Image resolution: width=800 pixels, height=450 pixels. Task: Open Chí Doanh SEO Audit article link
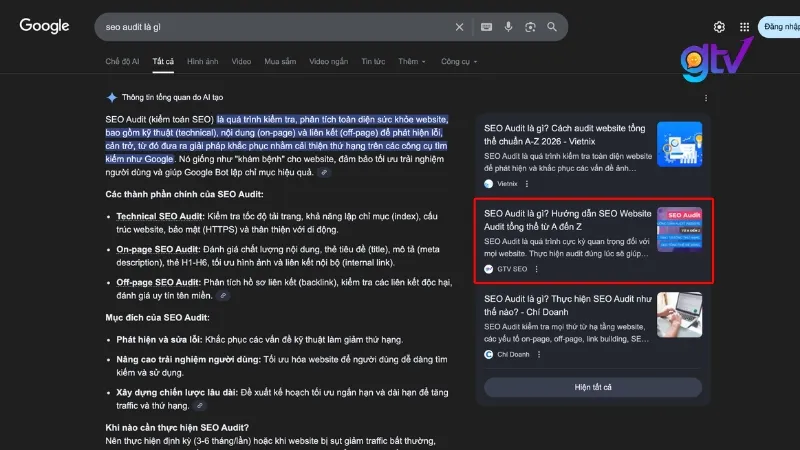(567, 305)
